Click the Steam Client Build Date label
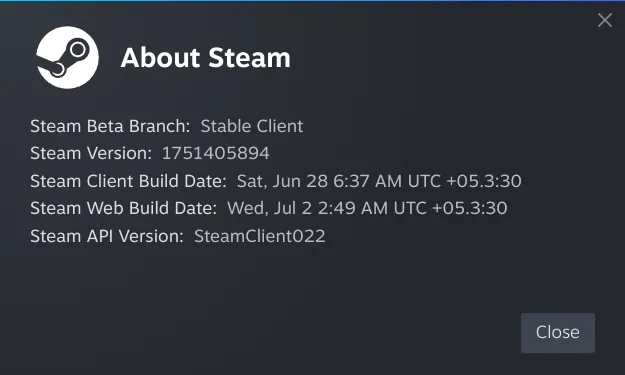625x375 pixels. [128, 181]
